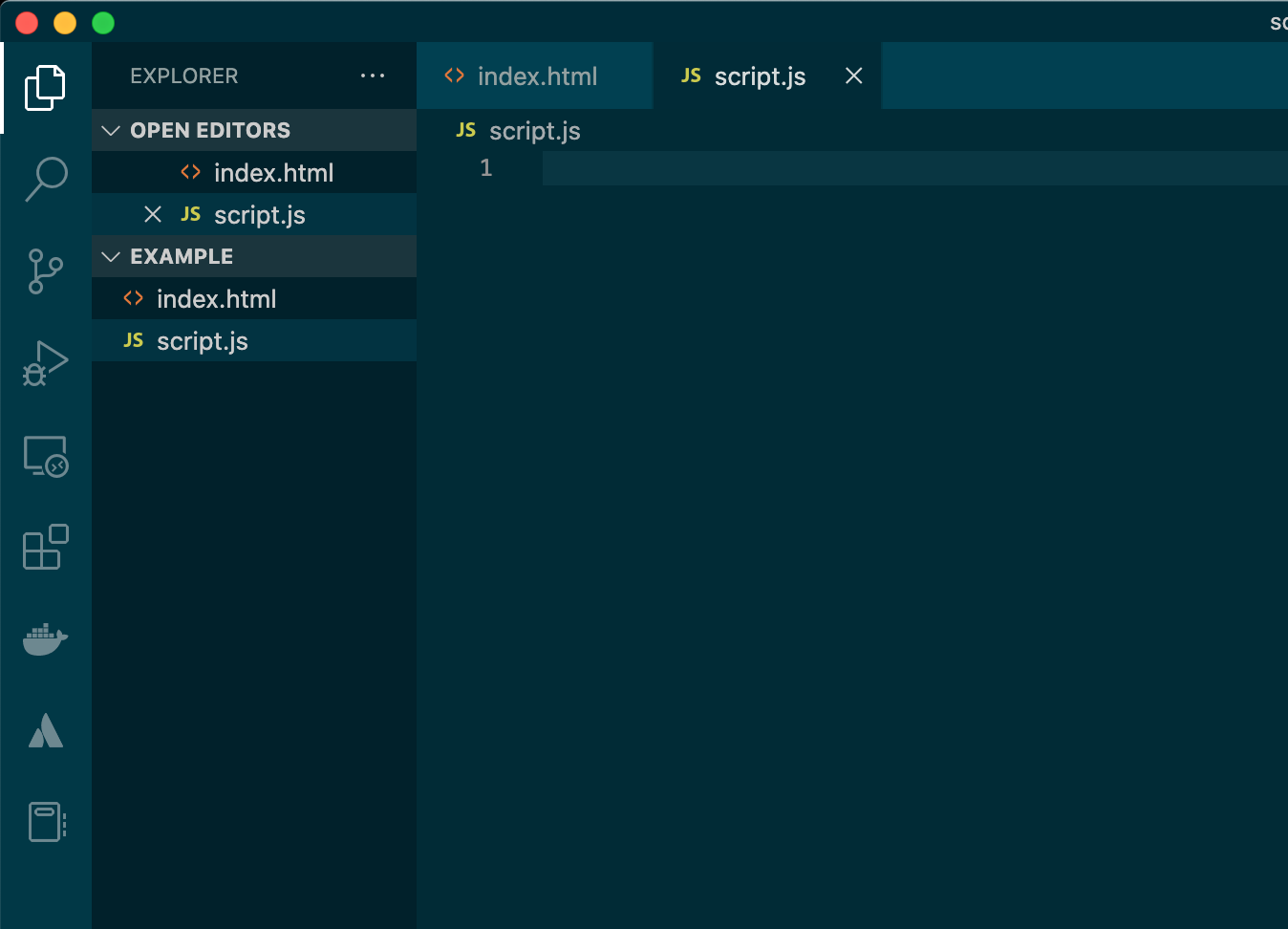The height and width of the screenshot is (929, 1288).
Task: Open the Docker extension panel
Action: 45,638
